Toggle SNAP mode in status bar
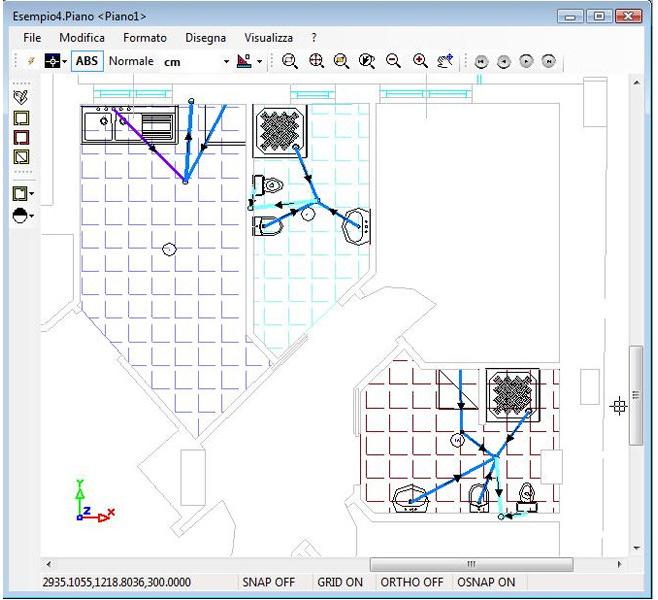The width and height of the screenshot is (658, 600). [x=267, y=582]
